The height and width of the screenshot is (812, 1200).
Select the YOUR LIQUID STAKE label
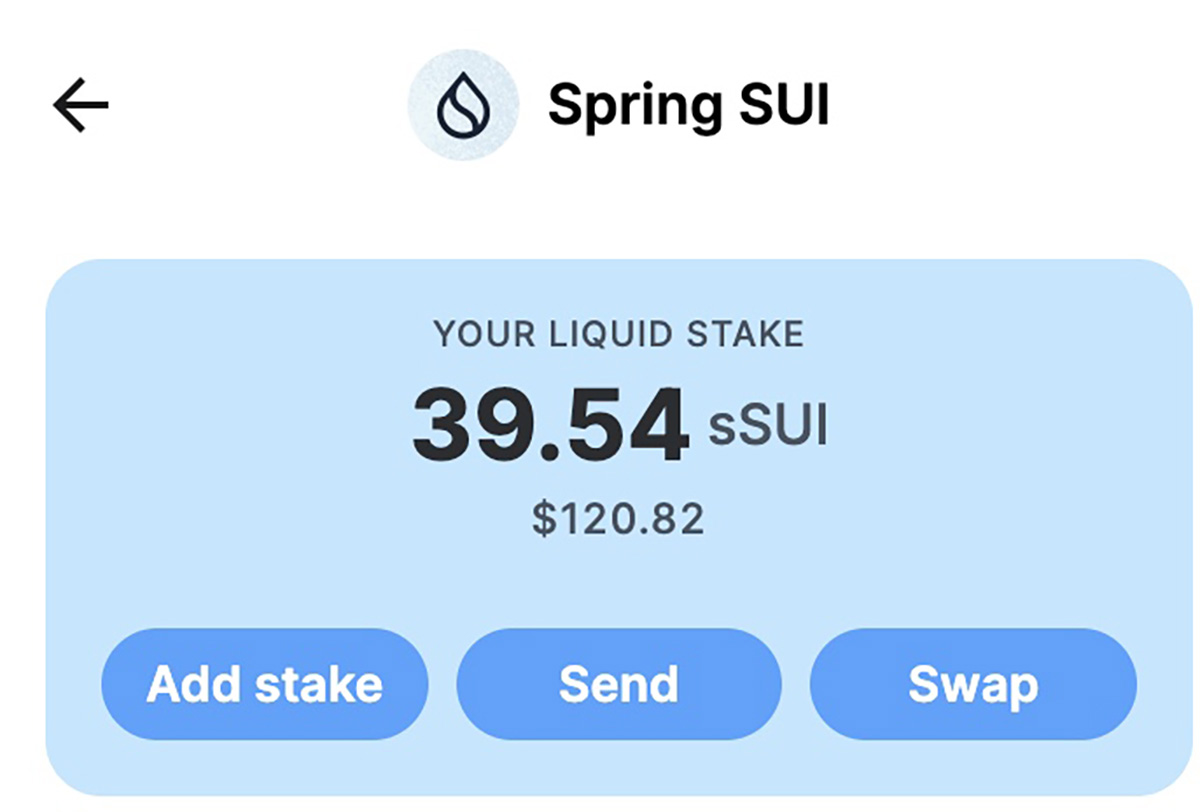(619, 334)
